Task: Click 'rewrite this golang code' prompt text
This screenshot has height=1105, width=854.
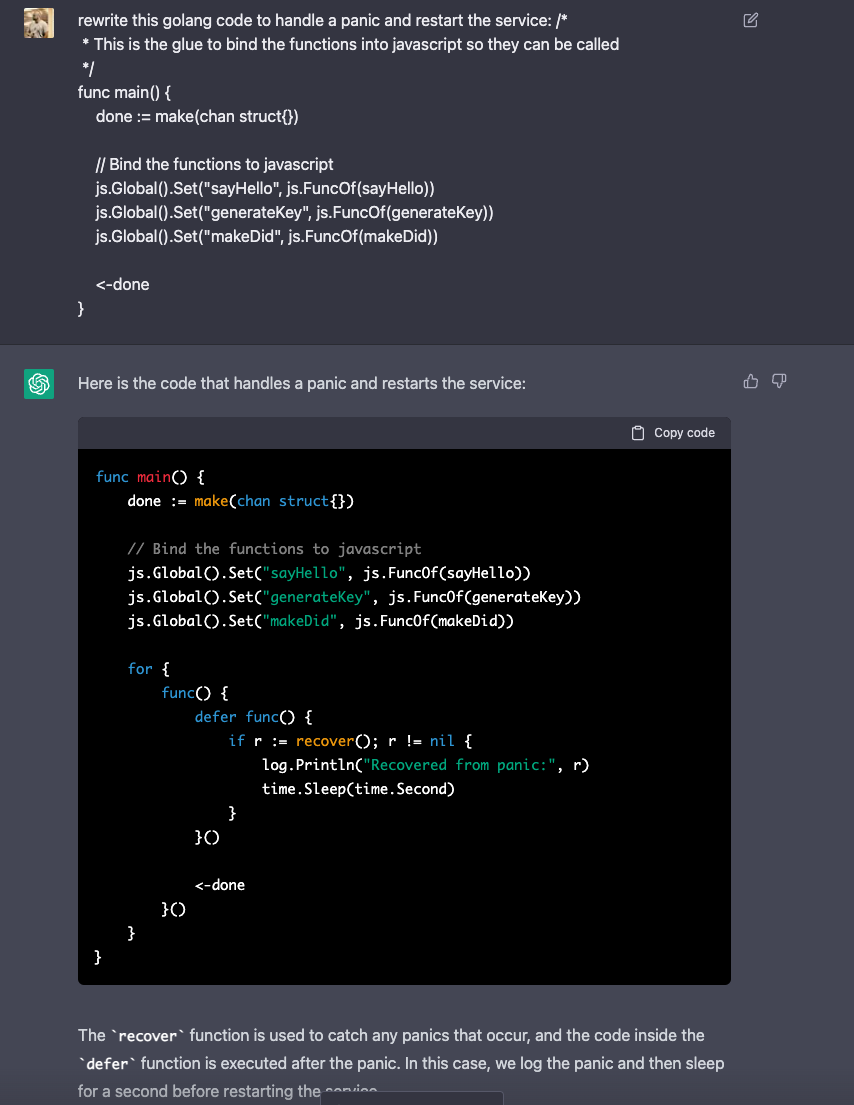Action: [x=323, y=20]
